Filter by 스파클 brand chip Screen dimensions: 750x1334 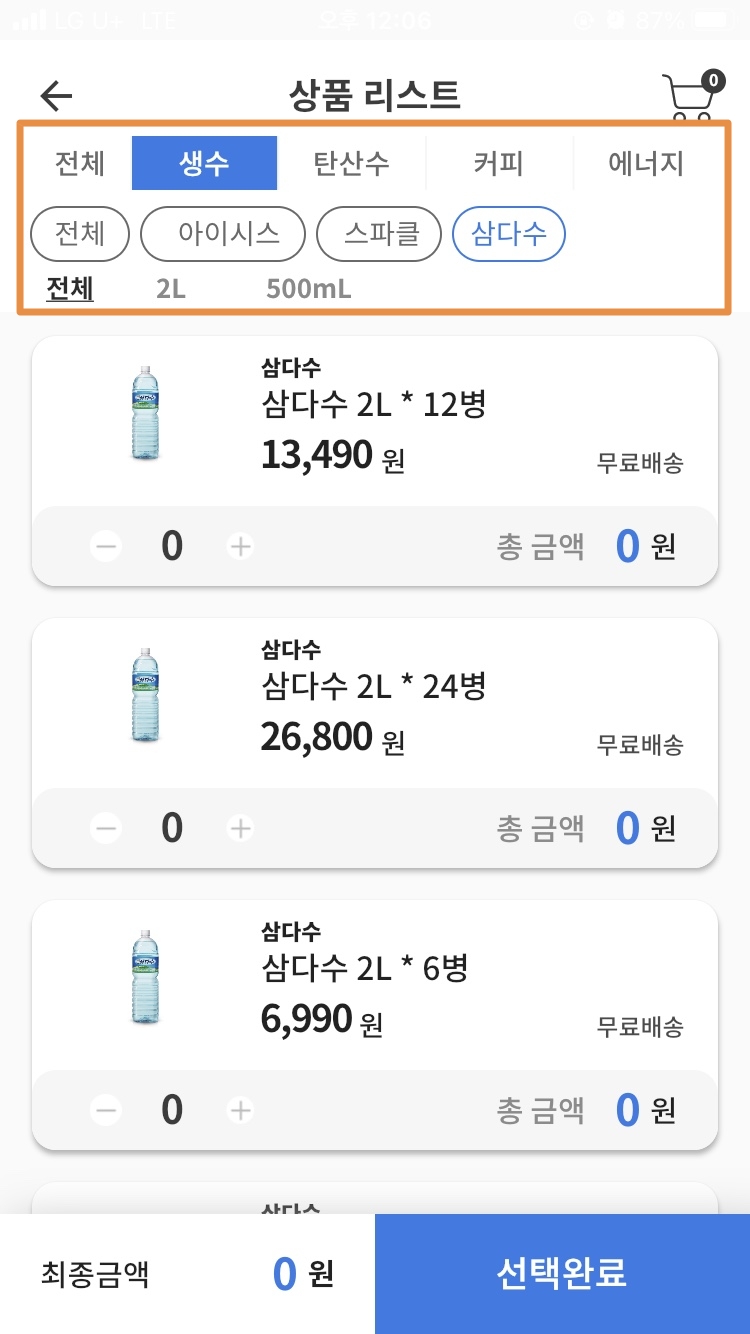pos(380,234)
